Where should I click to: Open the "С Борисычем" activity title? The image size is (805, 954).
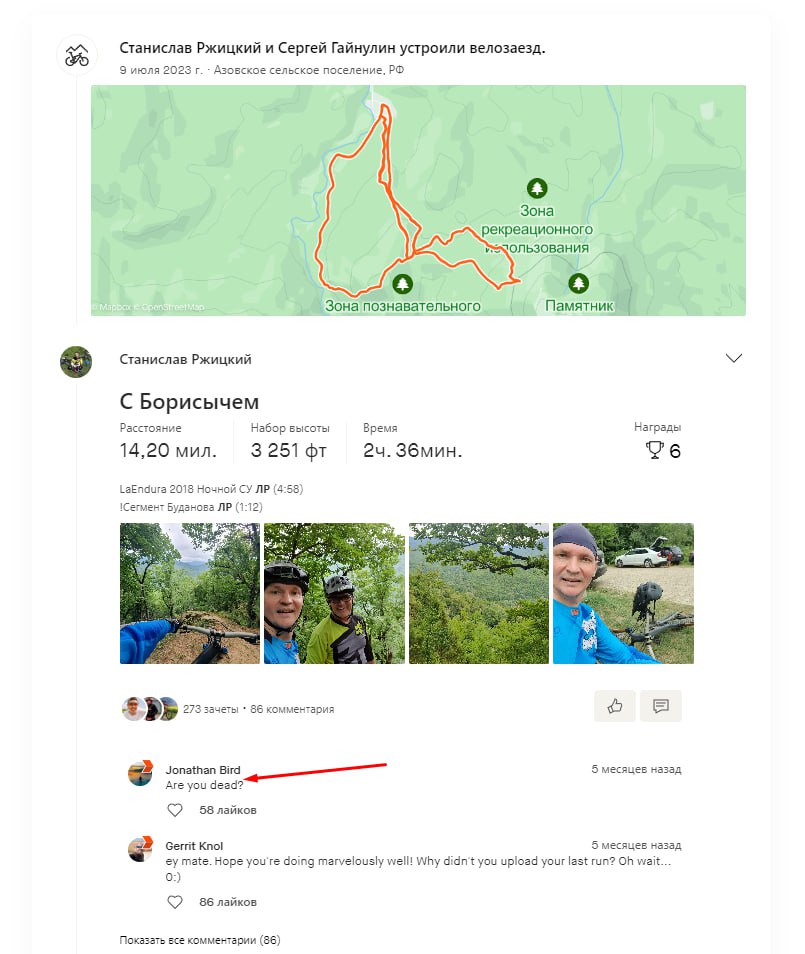[x=189, y=402]
